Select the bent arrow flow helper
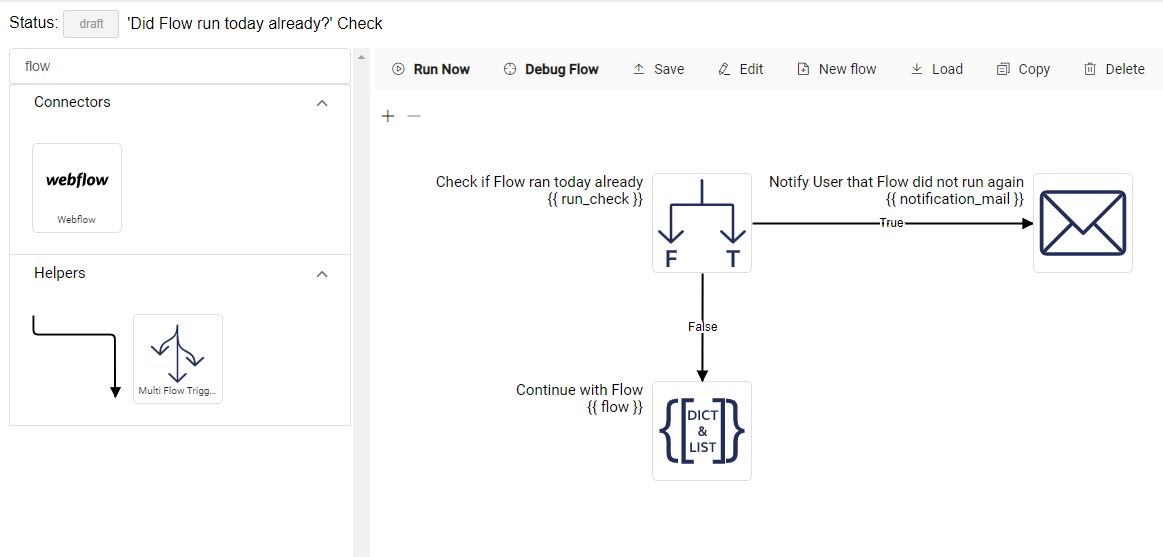Screen dimensions: 1163x557 (76, 357)
